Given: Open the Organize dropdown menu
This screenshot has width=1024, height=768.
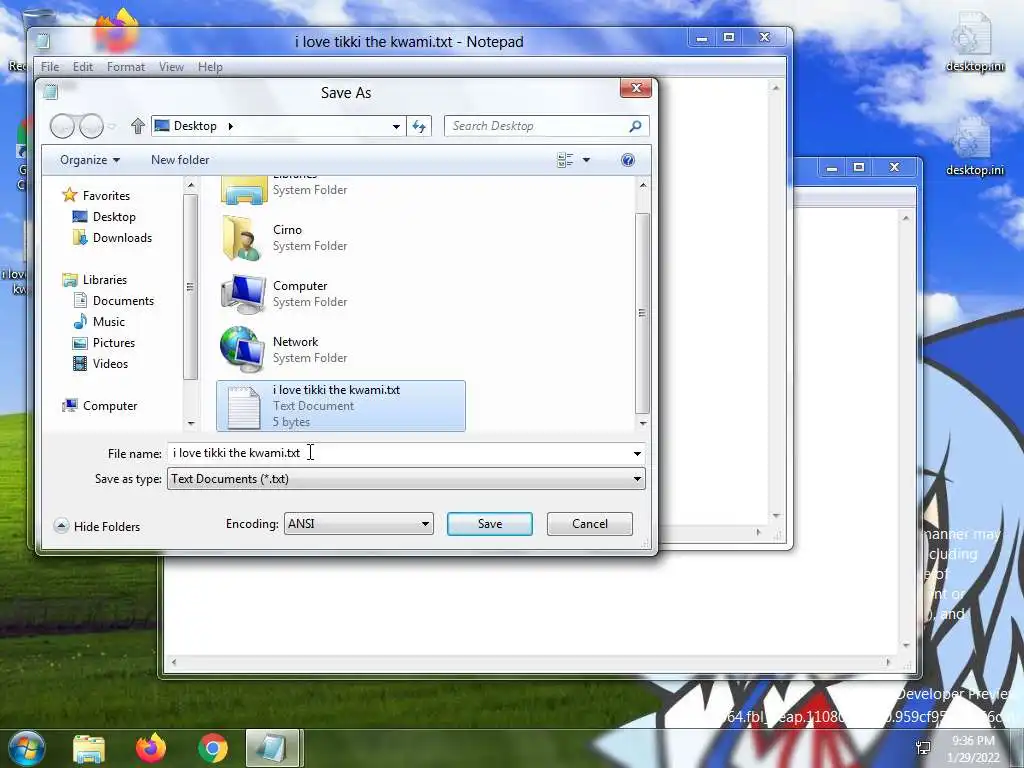Looking at the screenshot, I should click(x=89, y=160).
